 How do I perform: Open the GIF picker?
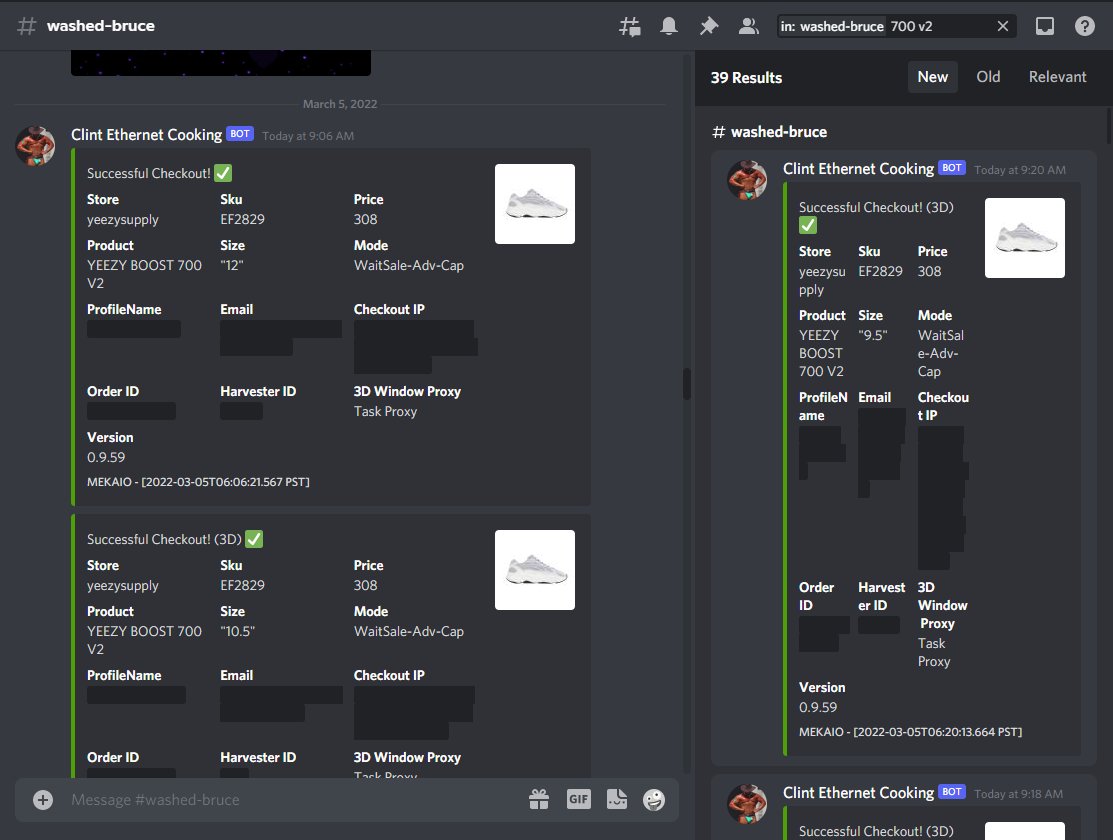click(x=579, y=800)
